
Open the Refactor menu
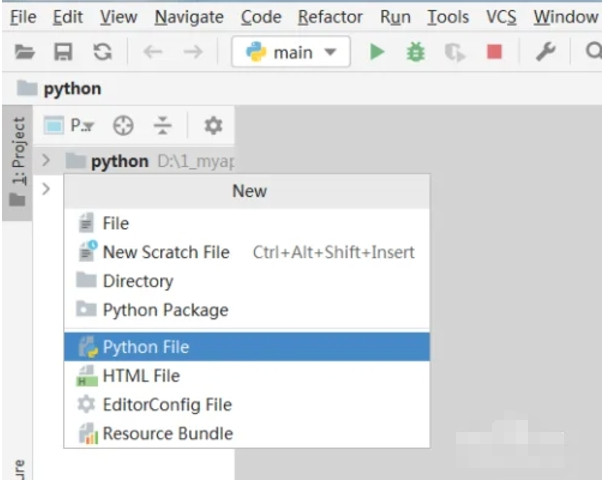coord(330,17)
